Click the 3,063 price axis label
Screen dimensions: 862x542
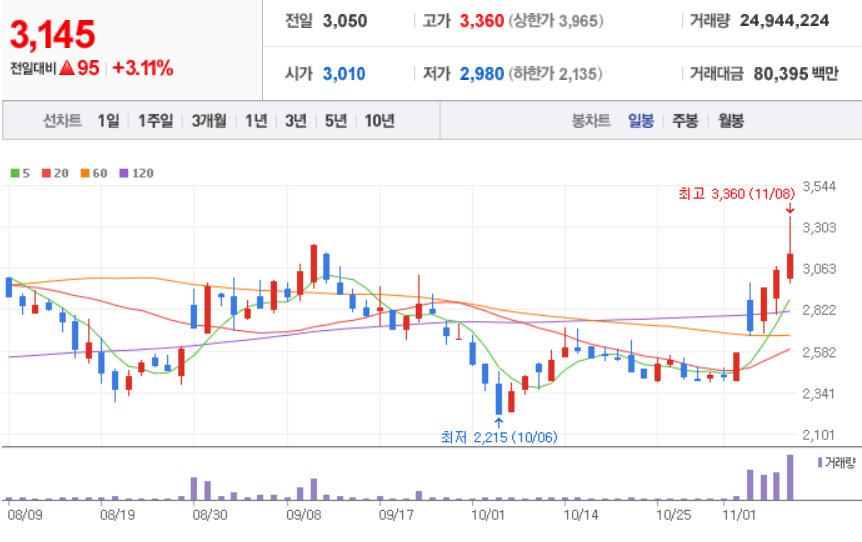(819, 269)
